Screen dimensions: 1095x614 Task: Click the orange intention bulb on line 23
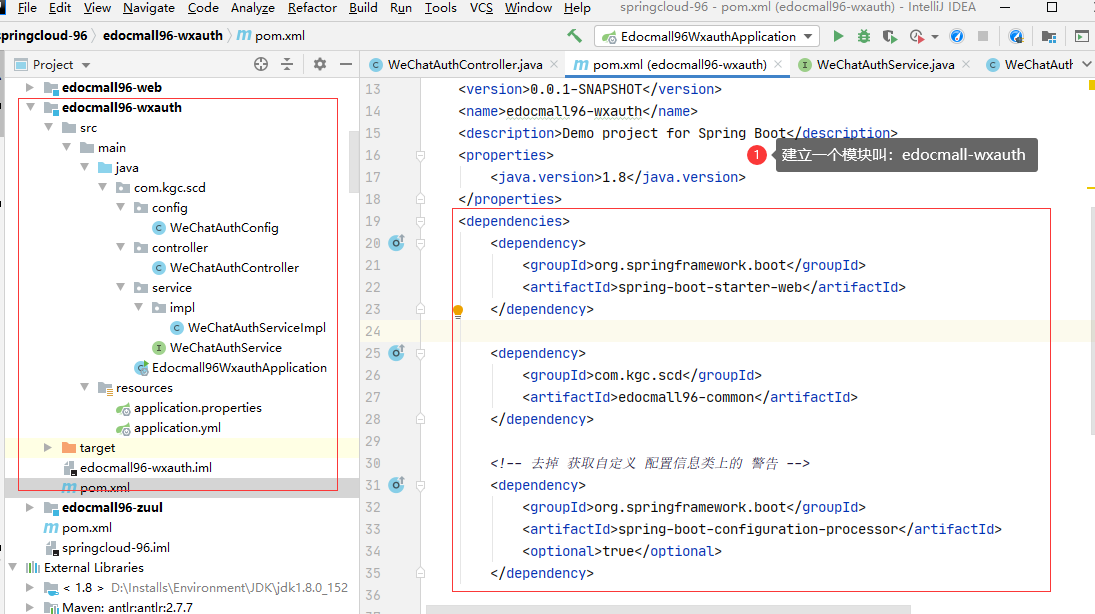(458, 312)
